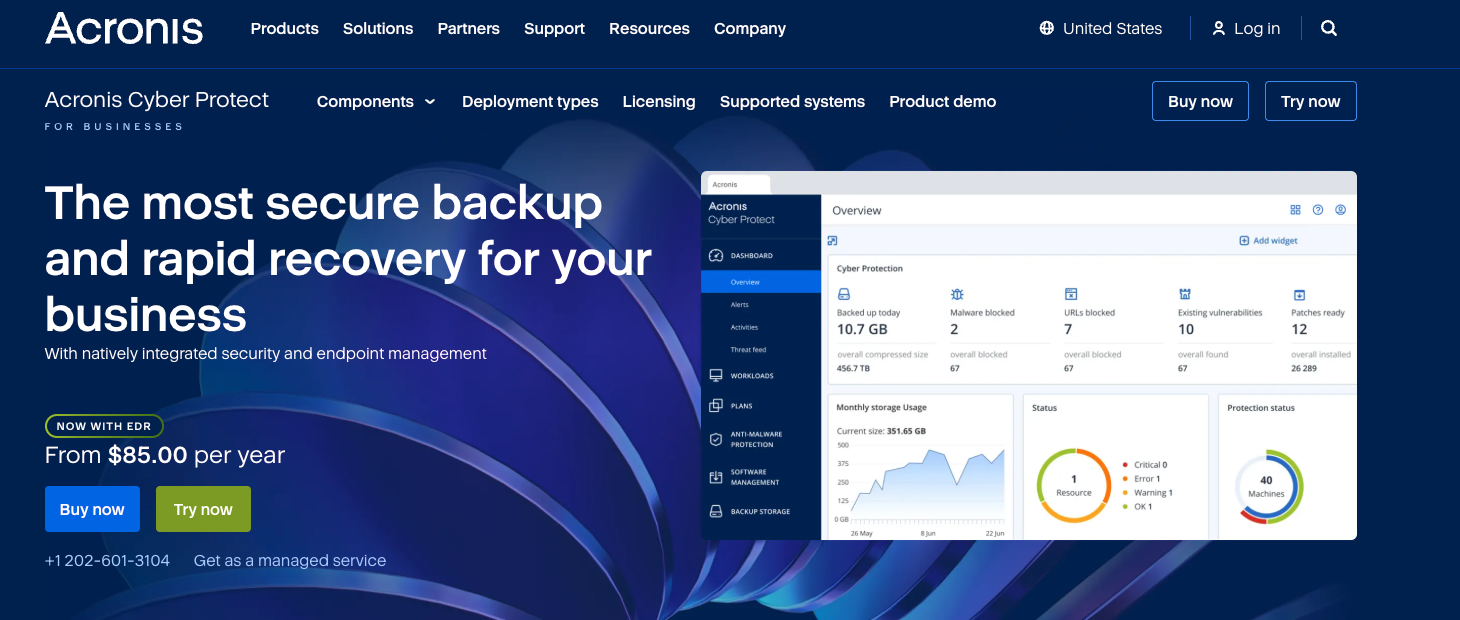Click the Add widget link text

point(1276,241)
